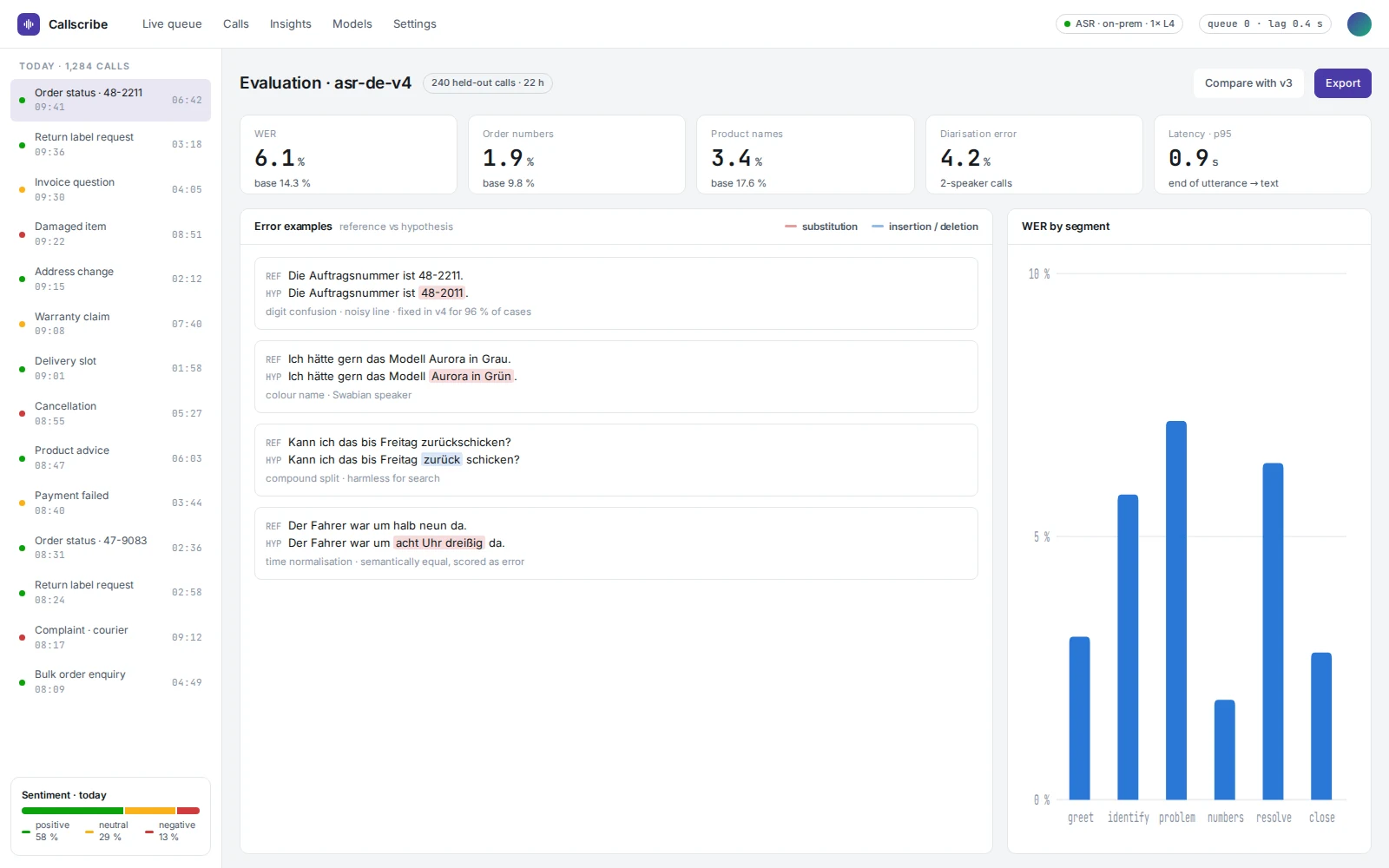Click the insertion / deletion legend entry
Image resolution: width=1389 pixels, height=868 pixels.
pyautogui.click(x=925, y=227)
